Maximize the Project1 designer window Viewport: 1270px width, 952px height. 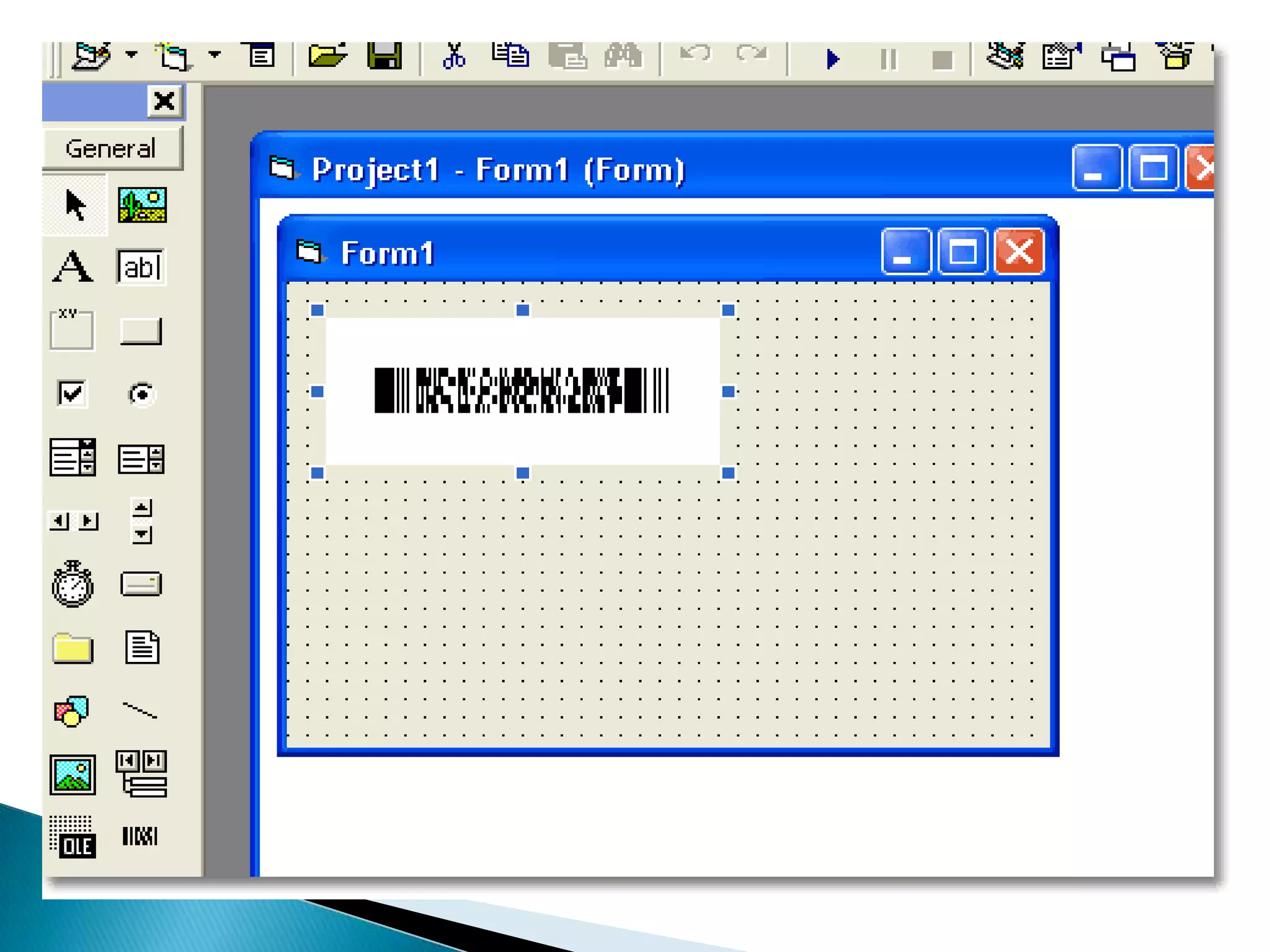click(x=1153, y=168)
